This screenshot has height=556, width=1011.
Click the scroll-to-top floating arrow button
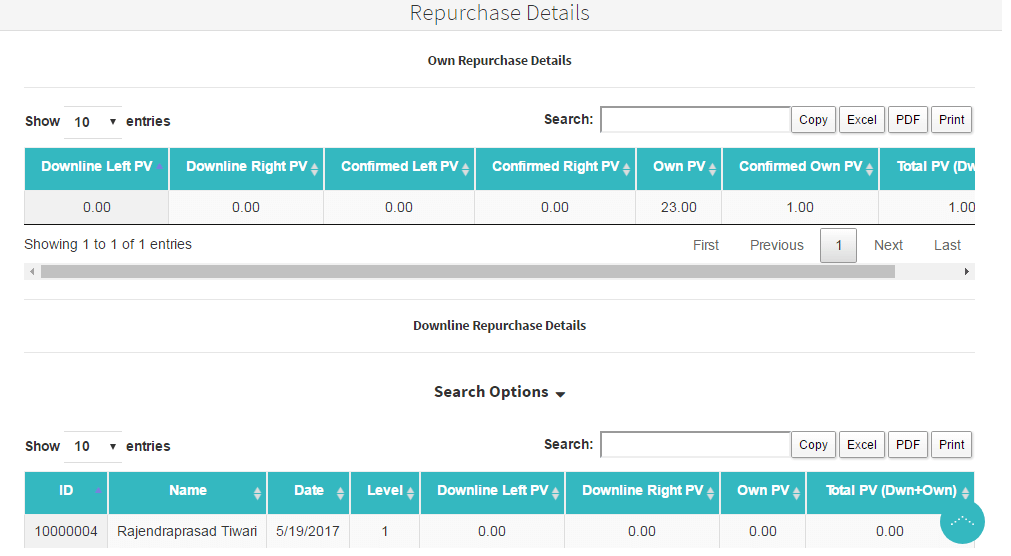962,521
